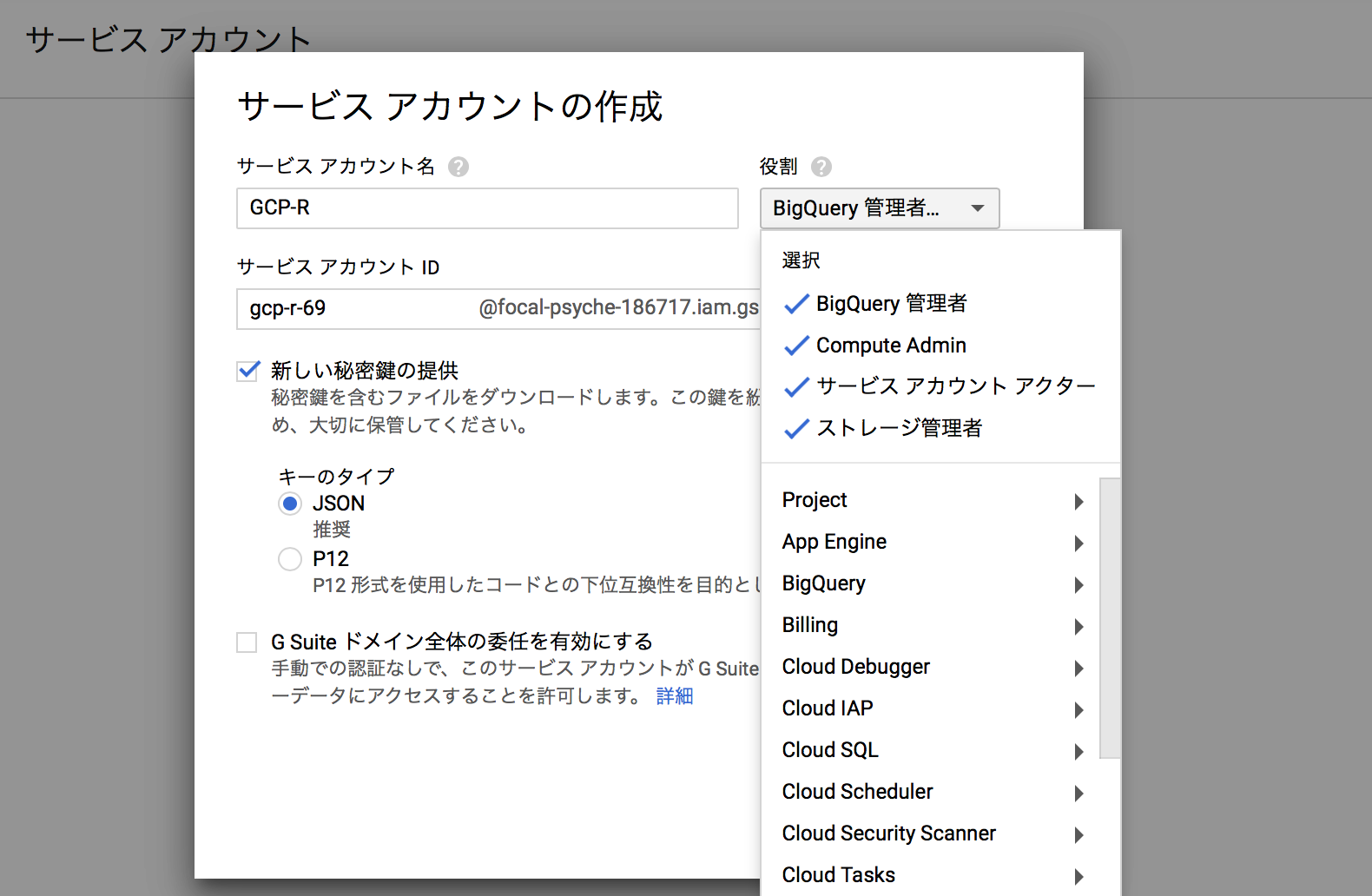Screen dimensions: 1372x896
Task: Open the 役割 BigQuery 管理者 dropdown
Action: (880, 208)
